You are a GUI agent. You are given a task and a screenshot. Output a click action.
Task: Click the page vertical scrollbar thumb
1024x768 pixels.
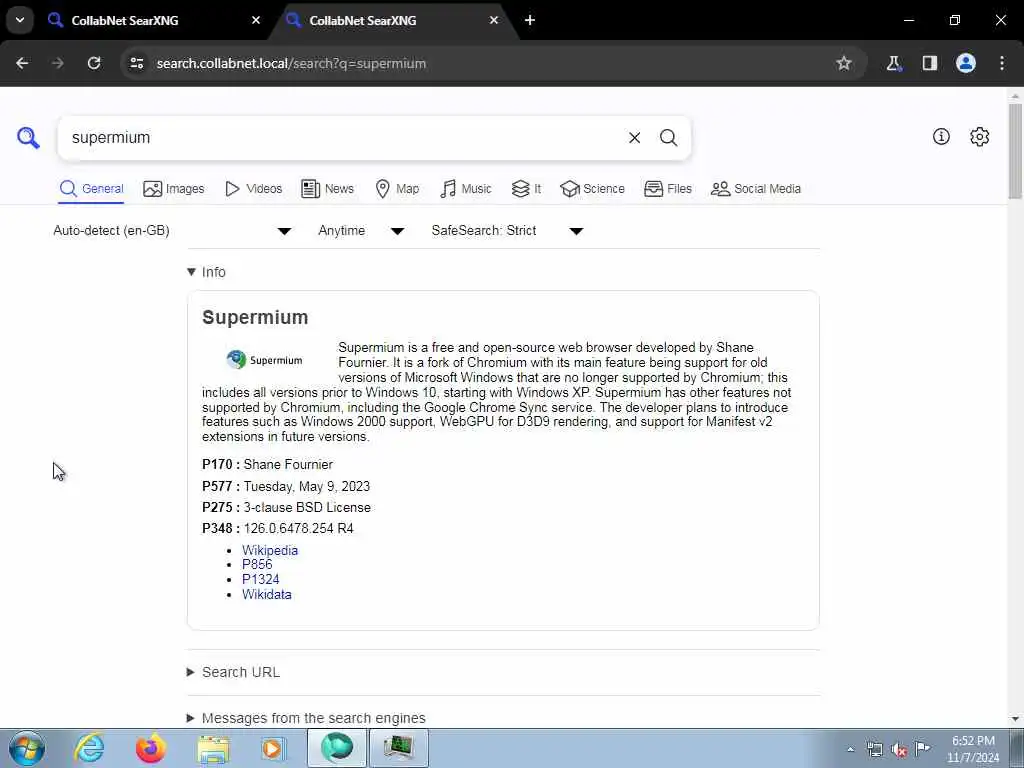pos(1015,151)
